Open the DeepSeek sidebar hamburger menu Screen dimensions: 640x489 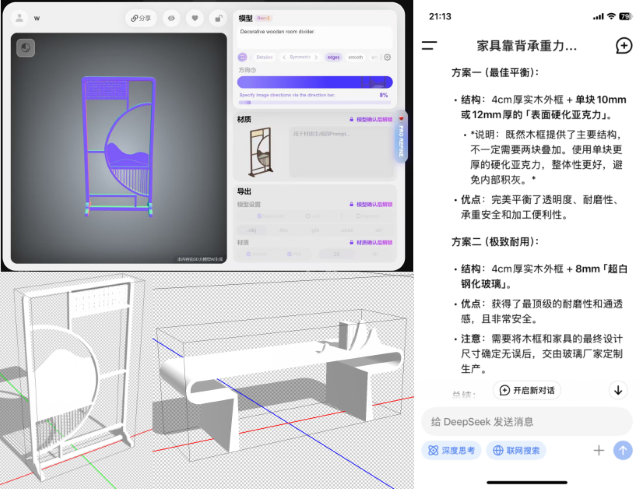coord(429,46)
